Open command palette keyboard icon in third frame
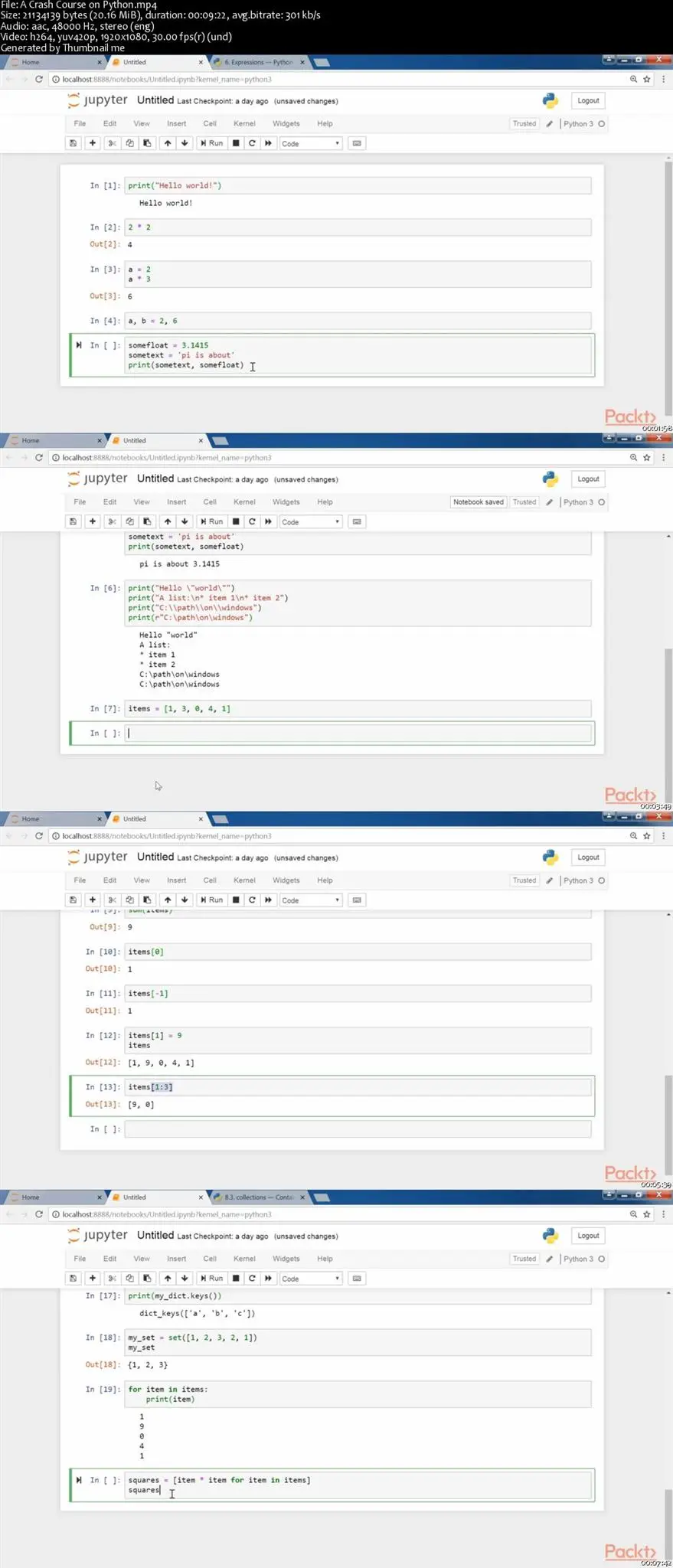 click(357, 900)
